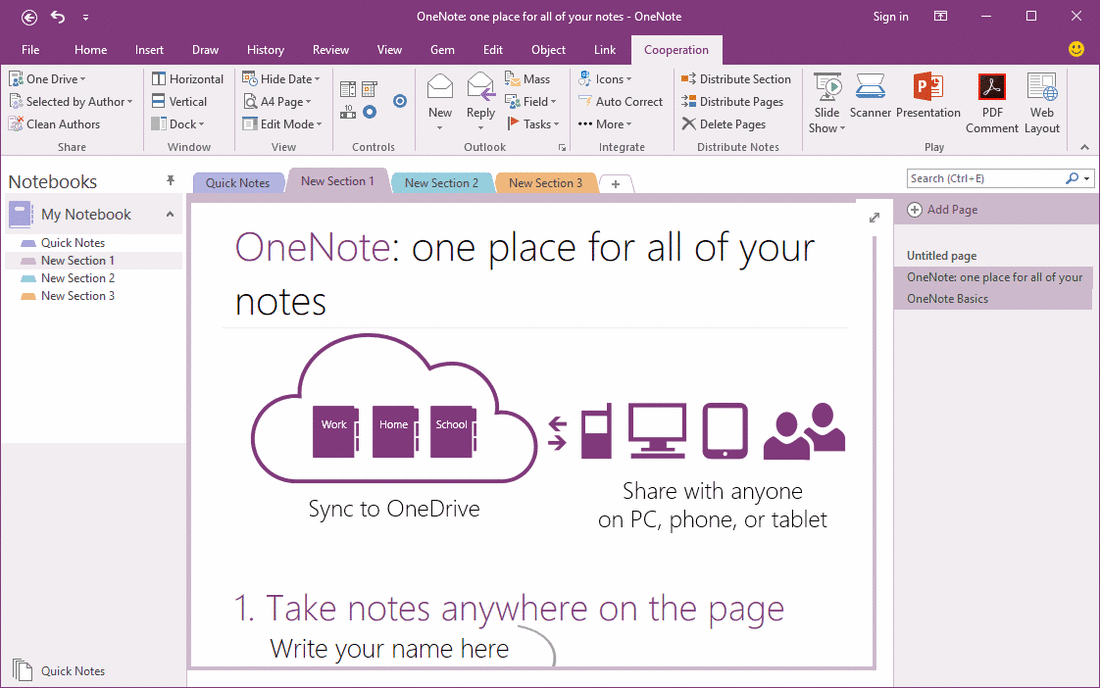Select the New Section 3 section tab
This screenshot has height=688, width=1100.
[546, 182]
